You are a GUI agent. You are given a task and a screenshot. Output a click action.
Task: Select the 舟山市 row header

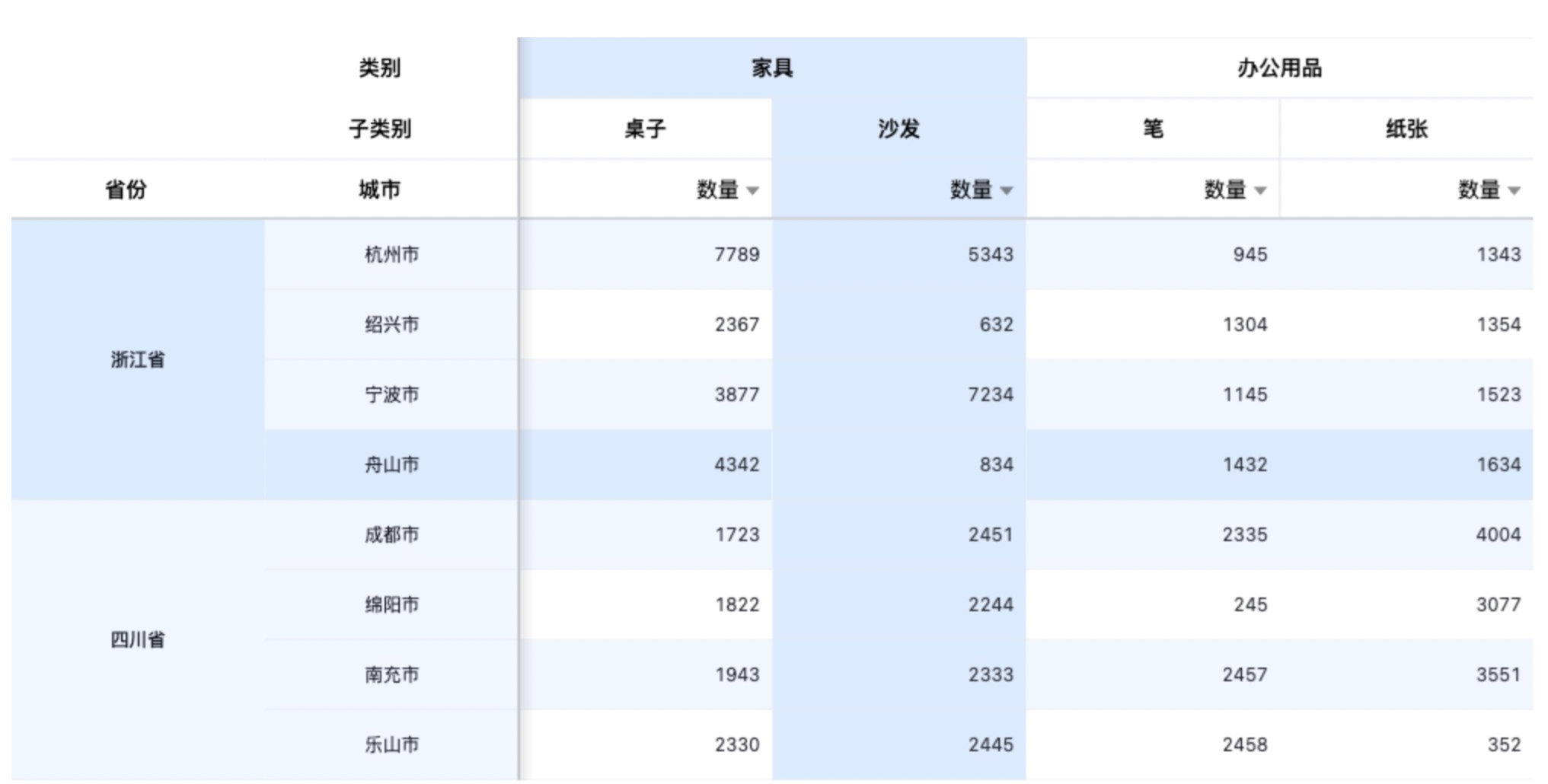(391, 464)
